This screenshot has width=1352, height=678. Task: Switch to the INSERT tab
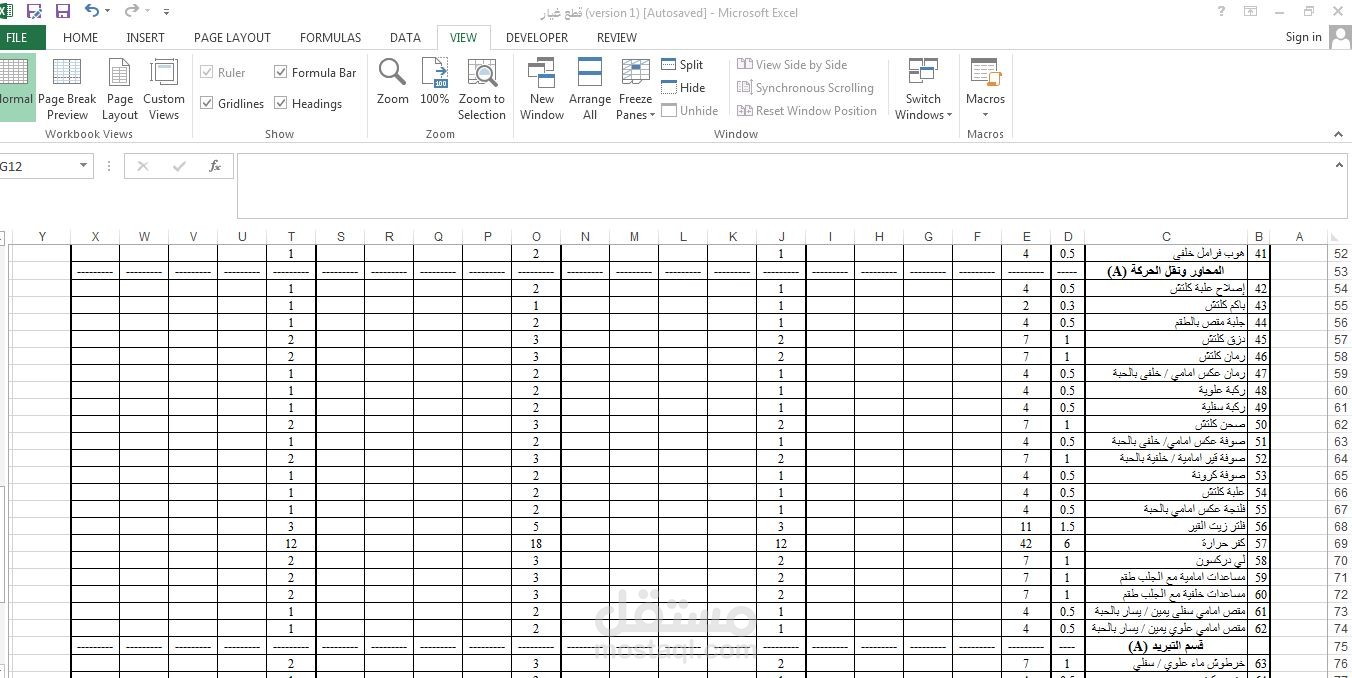coord(146,38)
